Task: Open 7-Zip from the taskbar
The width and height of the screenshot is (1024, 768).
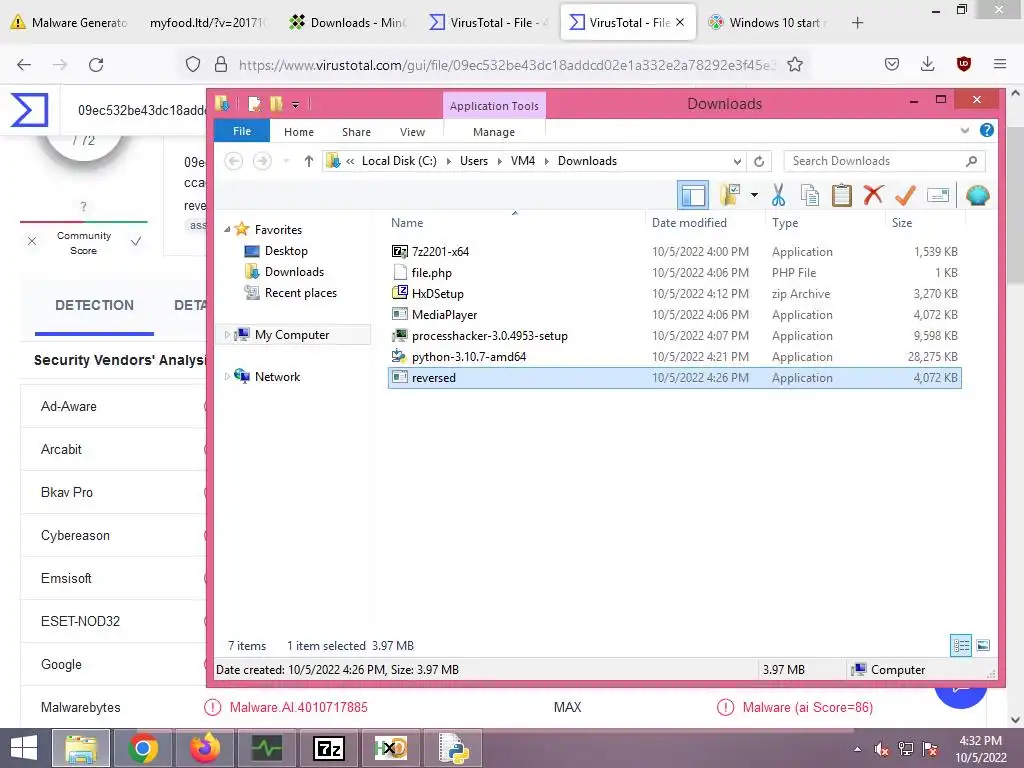Action: tap(328, 748)
